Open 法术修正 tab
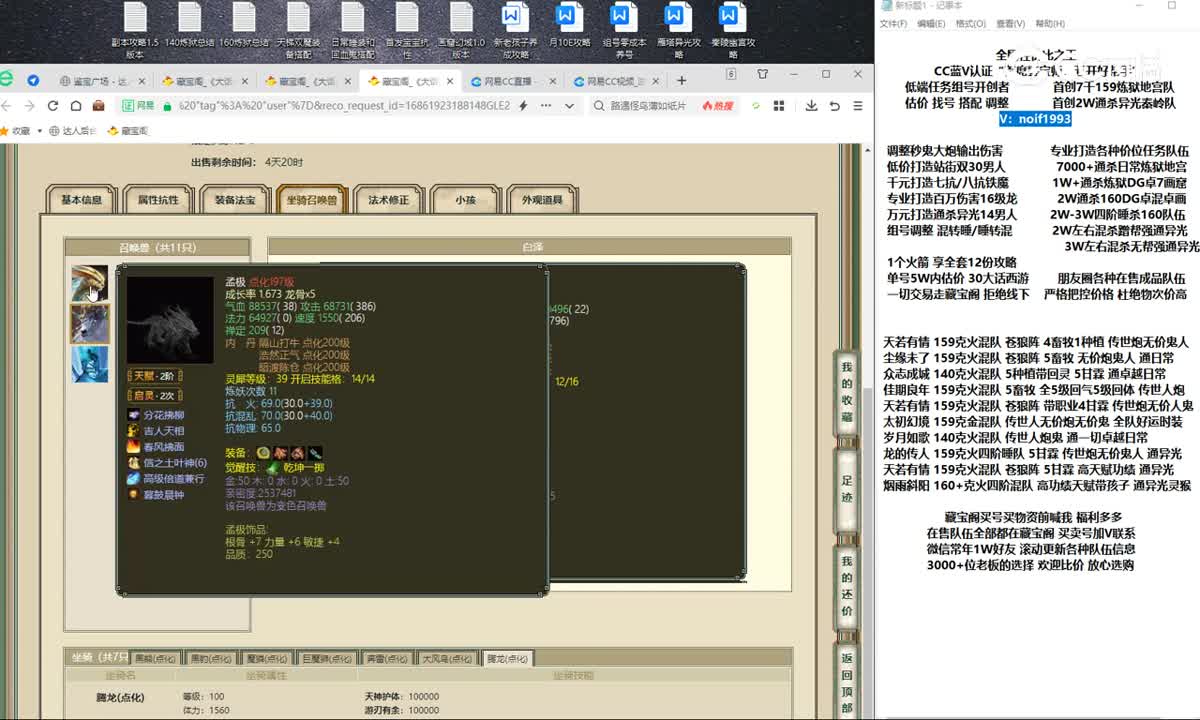The width and height of the screenshot is (1200, 720). (388, 200)
